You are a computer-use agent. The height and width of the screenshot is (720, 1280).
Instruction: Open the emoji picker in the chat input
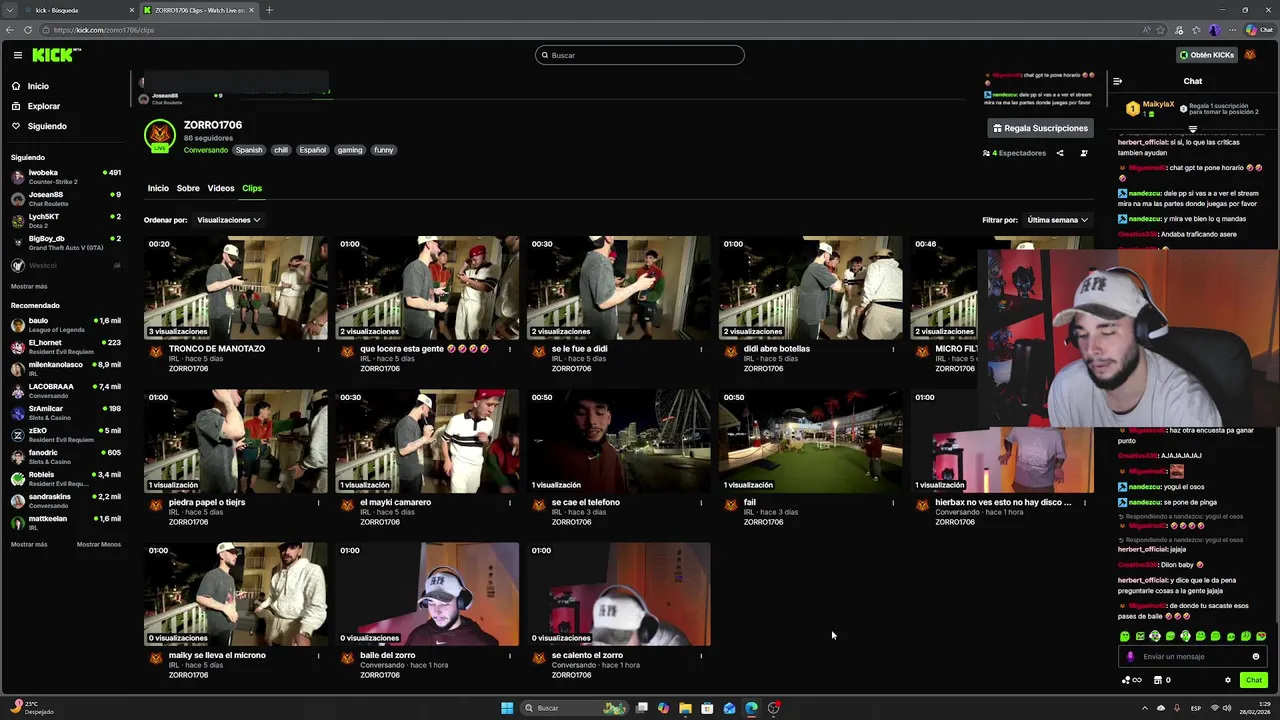(1256, 657)
